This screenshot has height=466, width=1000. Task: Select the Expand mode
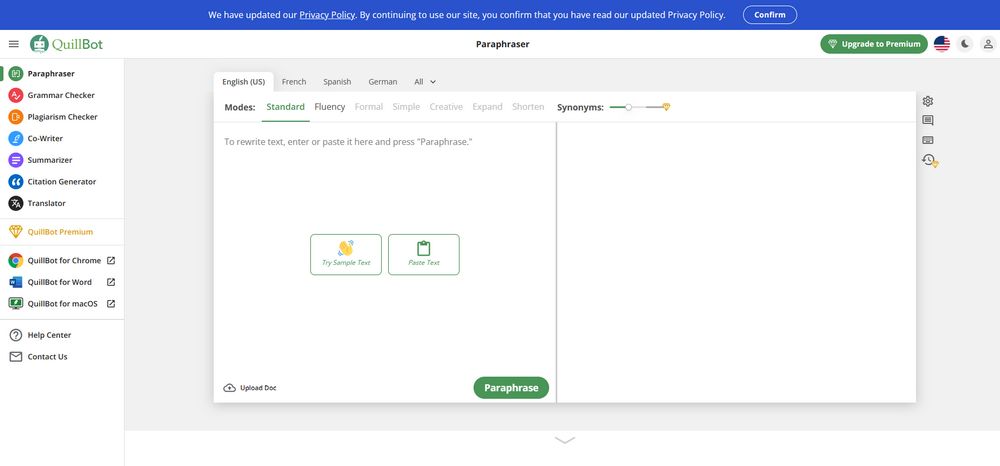[x=487, y=107]
